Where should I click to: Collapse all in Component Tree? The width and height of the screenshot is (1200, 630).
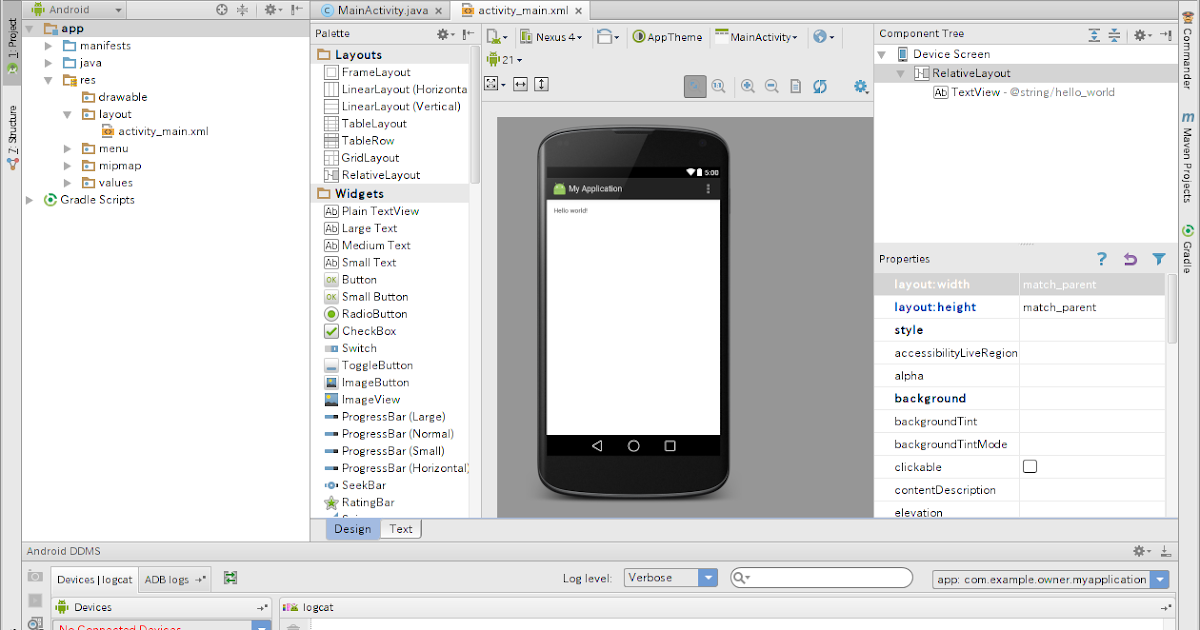tap(1114, 35)
